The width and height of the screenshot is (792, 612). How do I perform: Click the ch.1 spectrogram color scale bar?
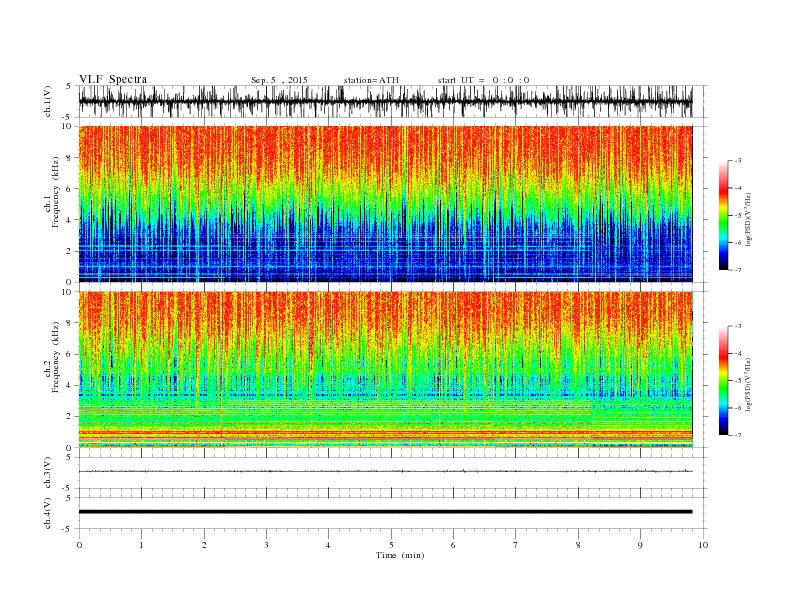(x=723, y=216)
